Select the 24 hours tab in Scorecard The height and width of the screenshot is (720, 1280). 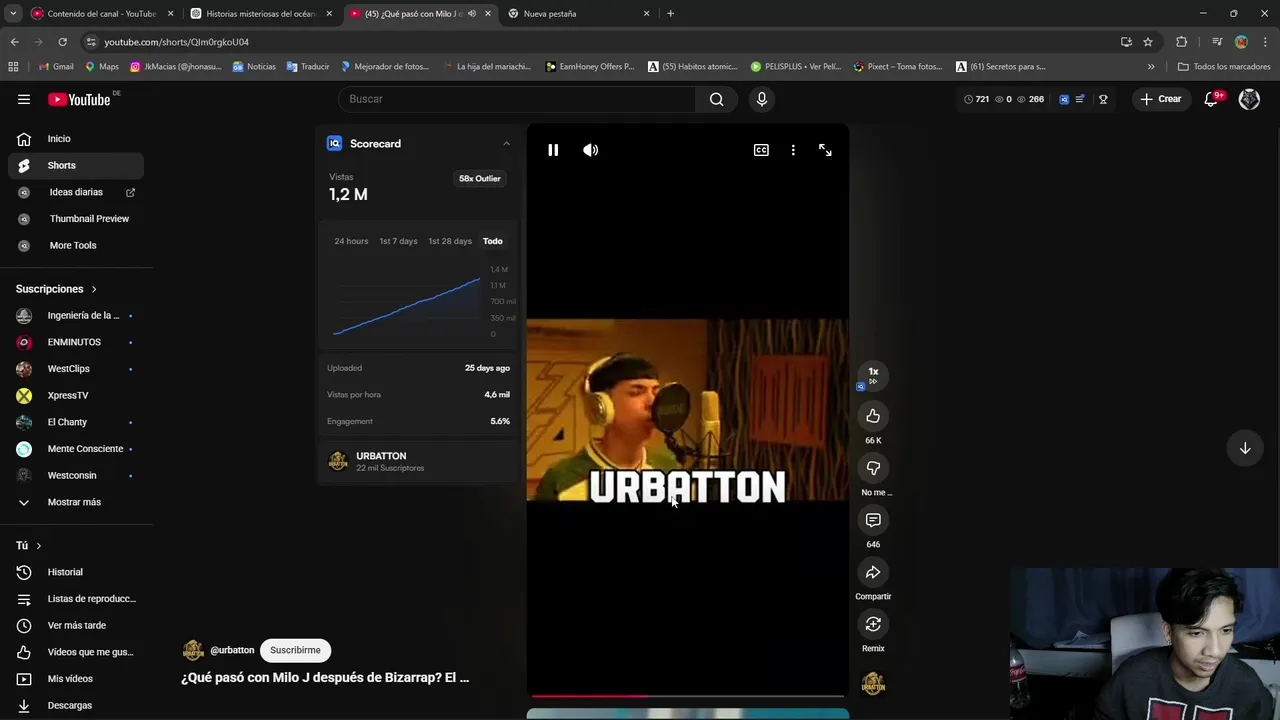351,241
